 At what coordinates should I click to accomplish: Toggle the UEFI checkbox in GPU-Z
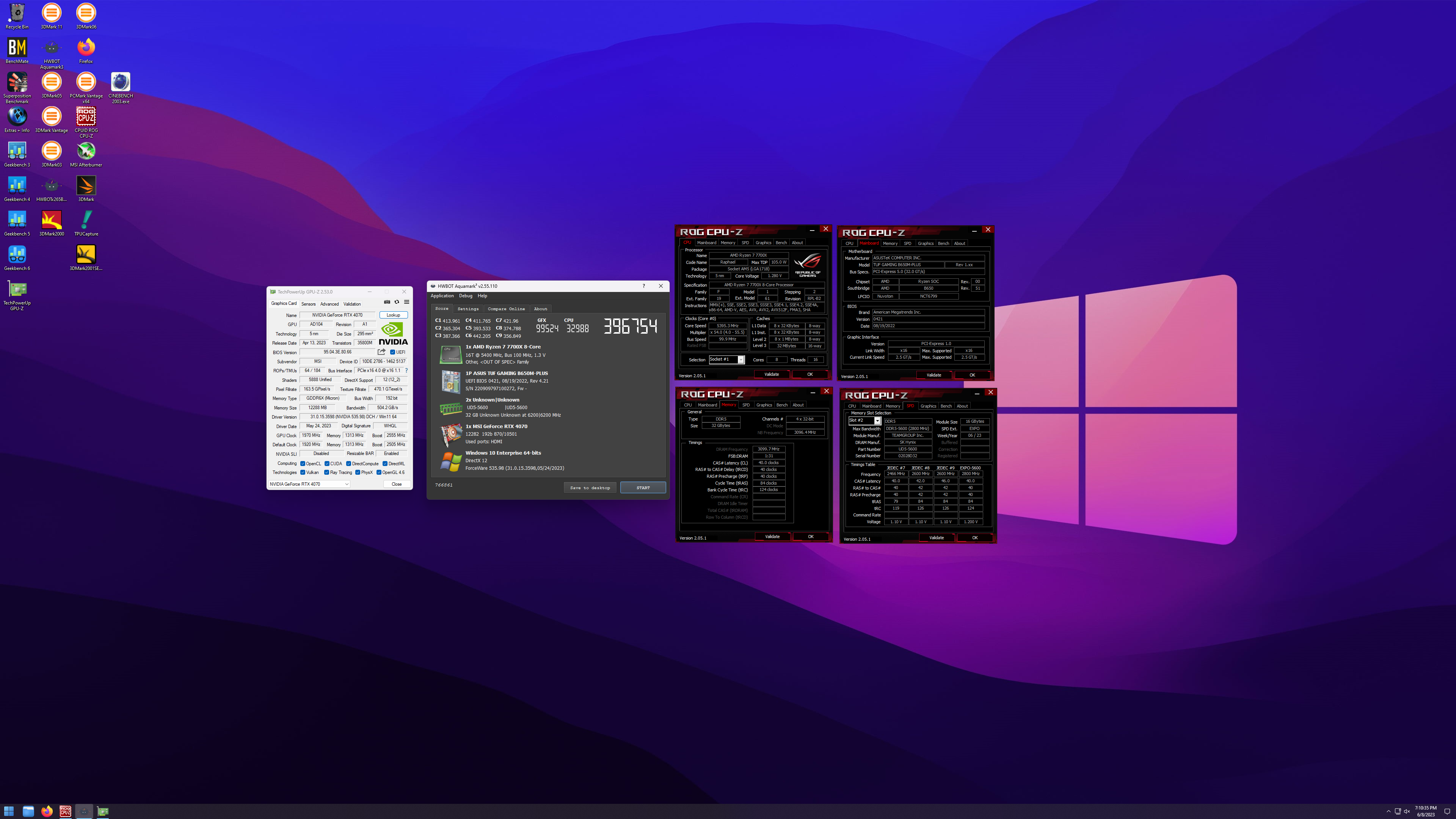(x=392, y=352)
